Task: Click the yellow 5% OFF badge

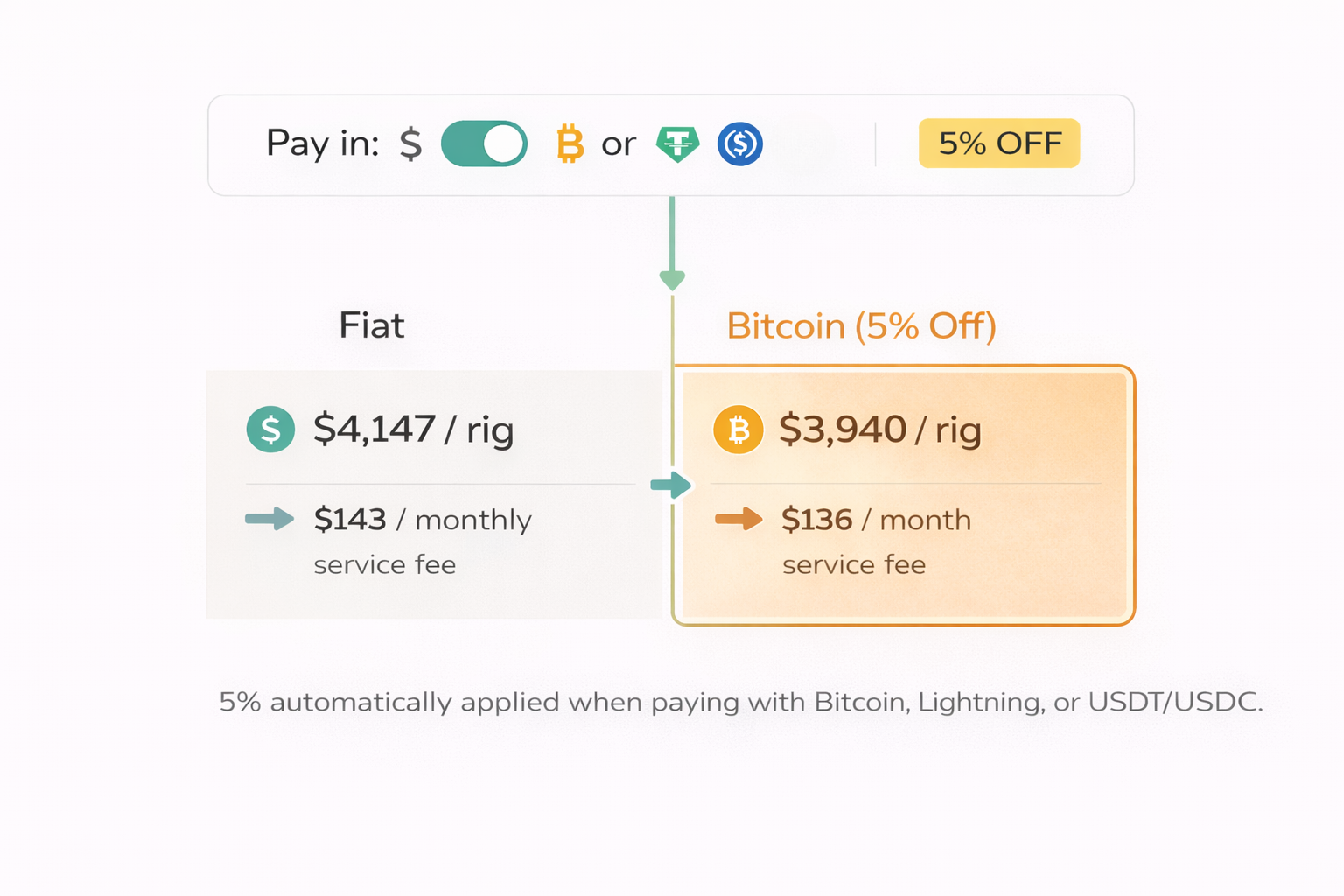Action: coord(999,143)
